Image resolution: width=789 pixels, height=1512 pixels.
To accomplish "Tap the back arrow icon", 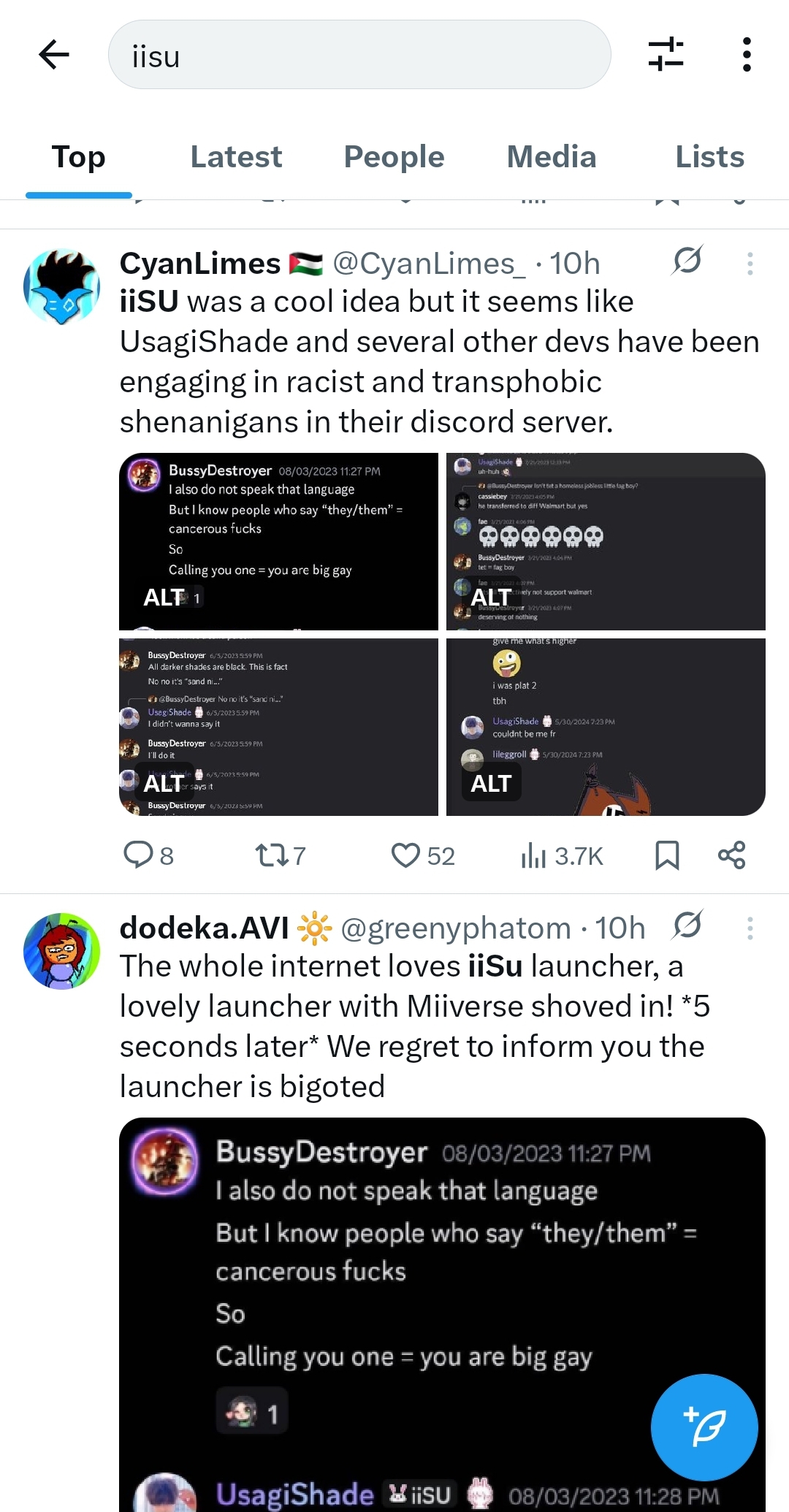I will click(54, 54).
